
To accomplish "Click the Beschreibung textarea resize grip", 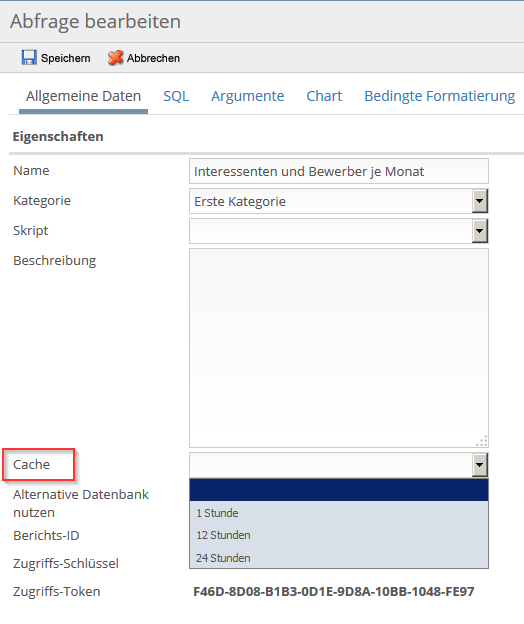I will pyautogui.click(x=482, y=441).
